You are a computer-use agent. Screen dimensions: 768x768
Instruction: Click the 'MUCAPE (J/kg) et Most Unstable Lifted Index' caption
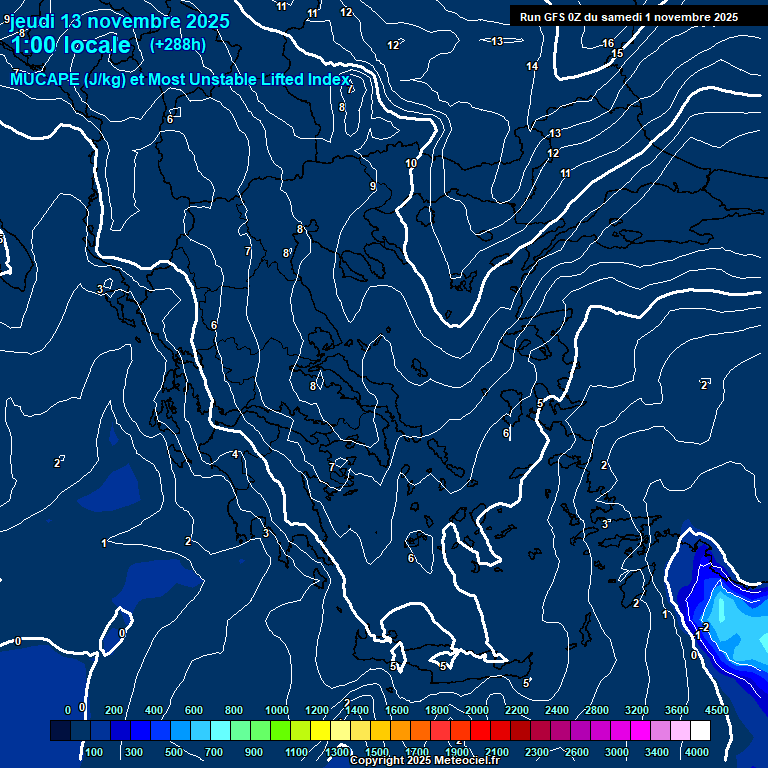pyautogui.click(x=180, y=79)
